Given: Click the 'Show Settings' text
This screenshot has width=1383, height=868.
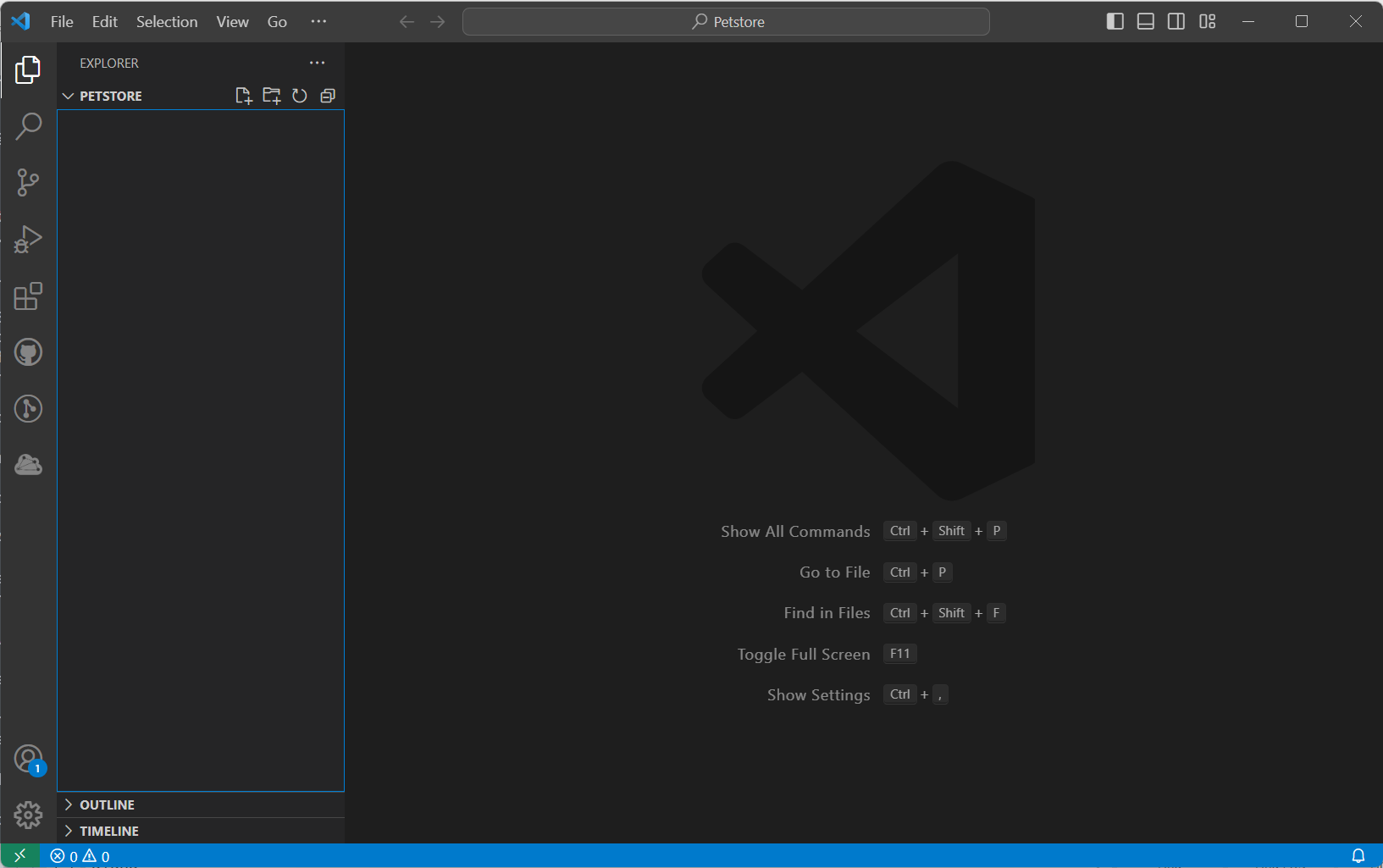Looking at the screenshot, I should point(819,695).
